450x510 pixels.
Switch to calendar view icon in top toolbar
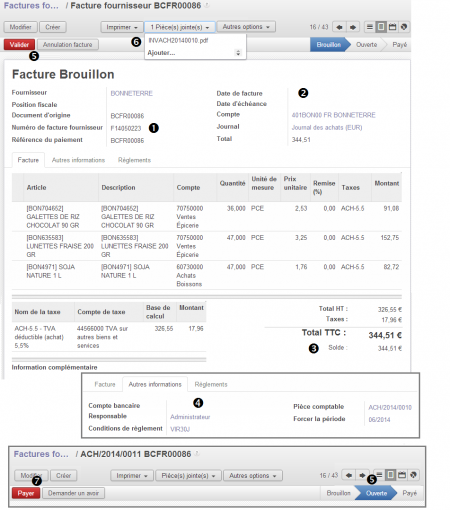(x=392, y=27)
